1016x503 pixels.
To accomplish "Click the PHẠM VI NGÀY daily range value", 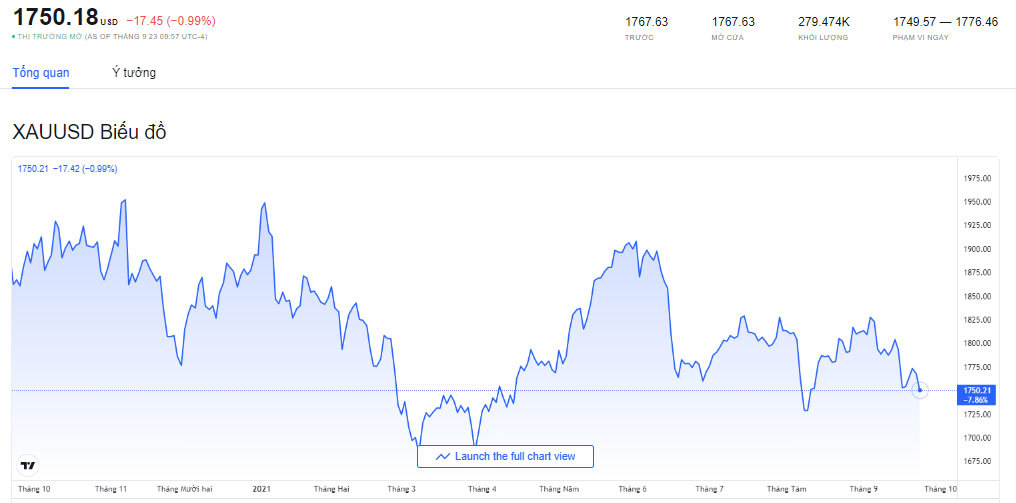I will [945, 21].
